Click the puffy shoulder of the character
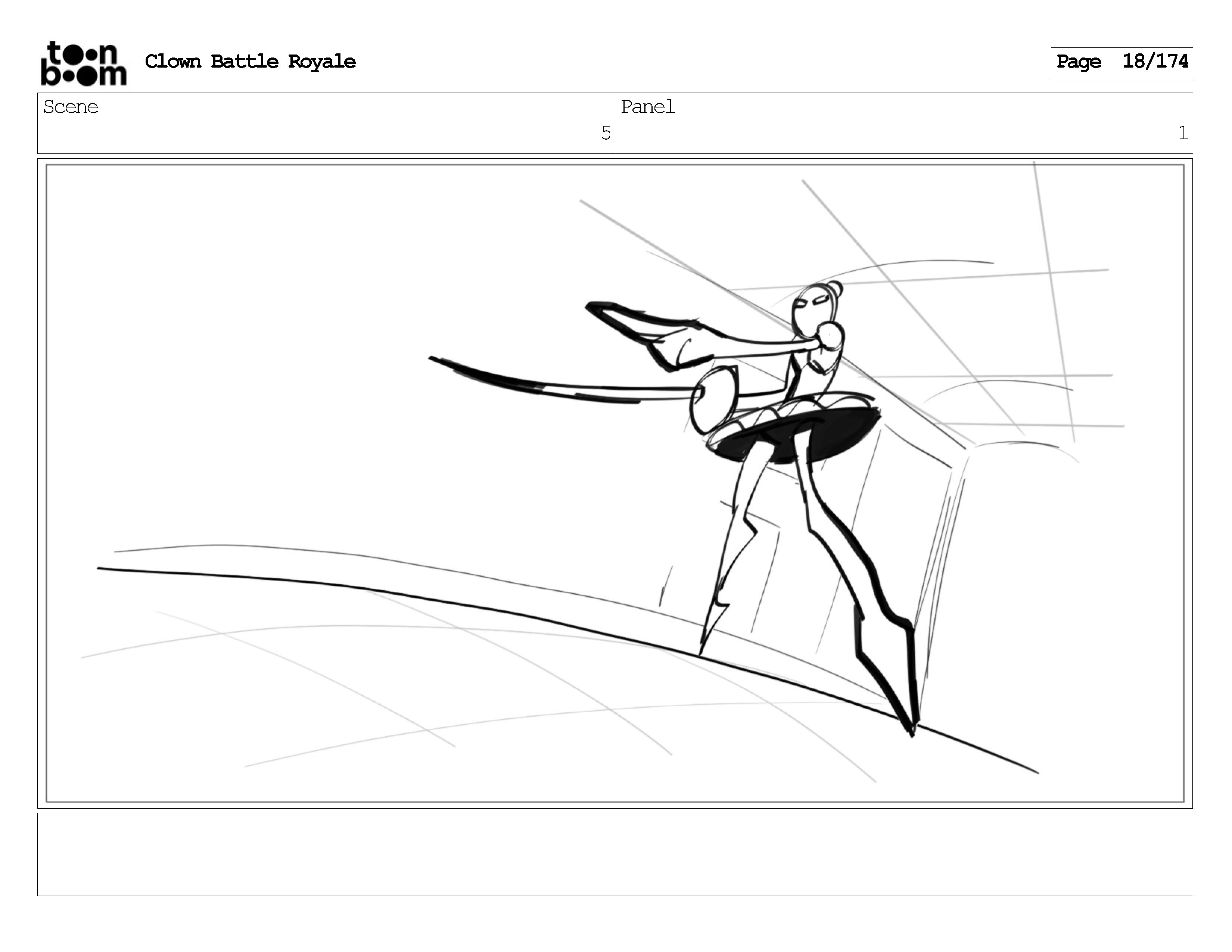 [x=830, y=336]
